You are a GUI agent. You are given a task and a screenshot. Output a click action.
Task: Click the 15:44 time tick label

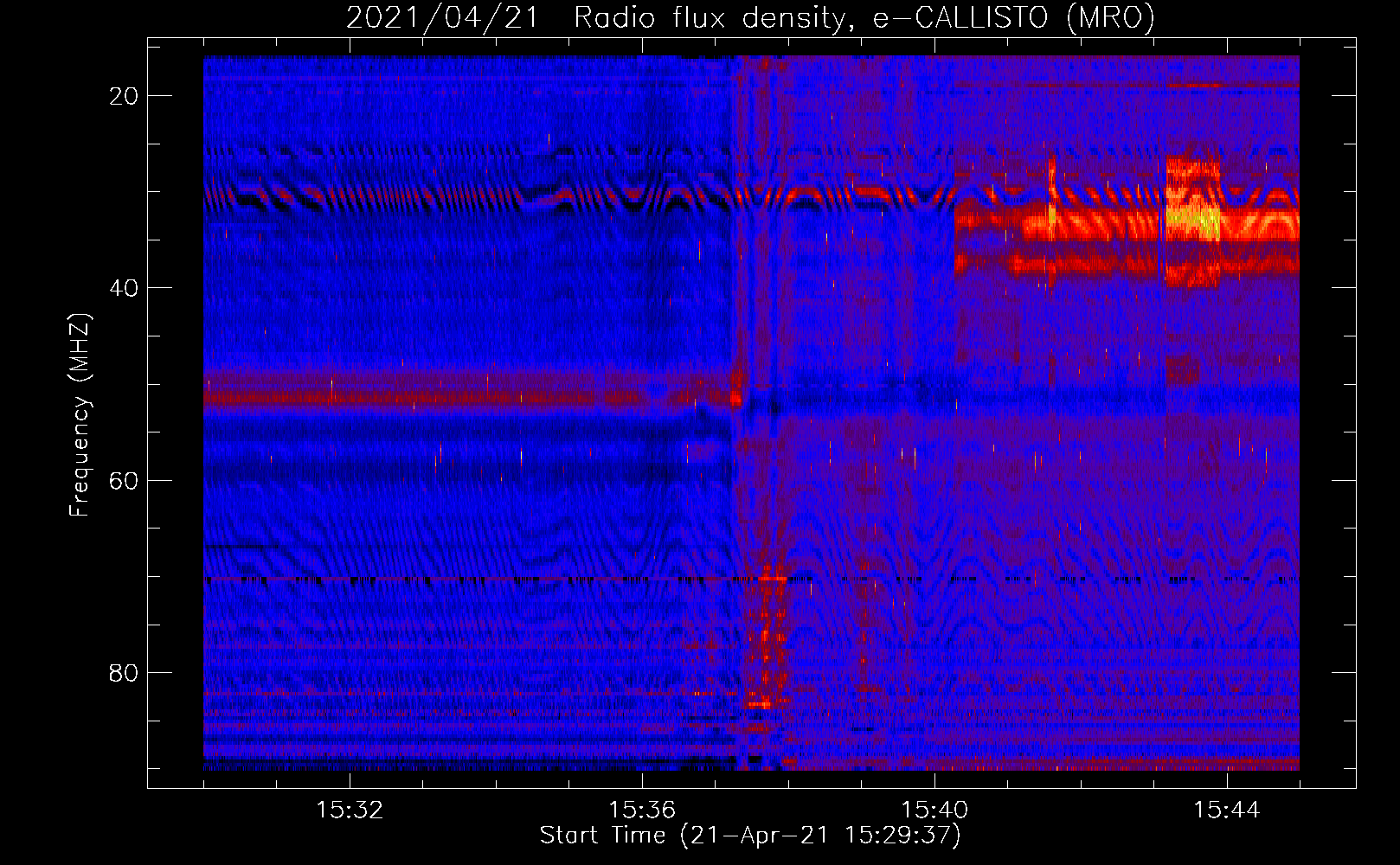pyautogui.click(x=1227, y=811)
